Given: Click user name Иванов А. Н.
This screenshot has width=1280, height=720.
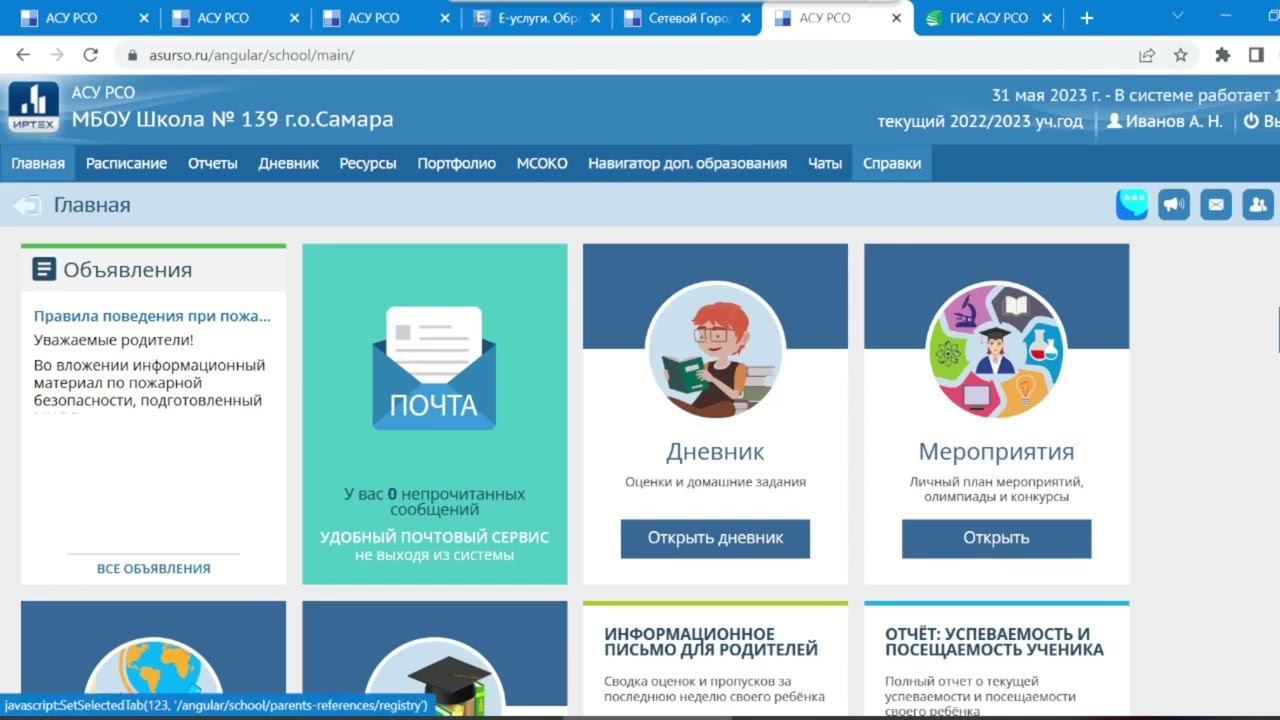Looking at the screenshot, I should pos(1174,121).
